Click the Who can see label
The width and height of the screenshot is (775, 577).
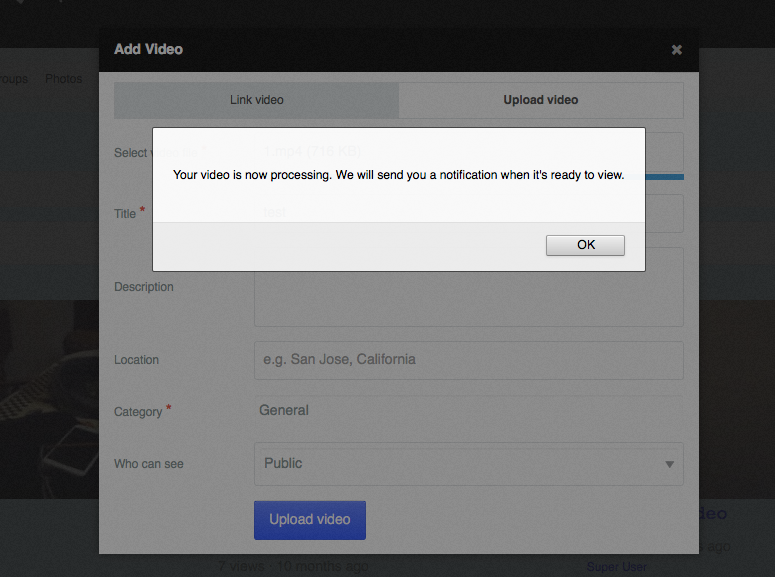[149, 464]
